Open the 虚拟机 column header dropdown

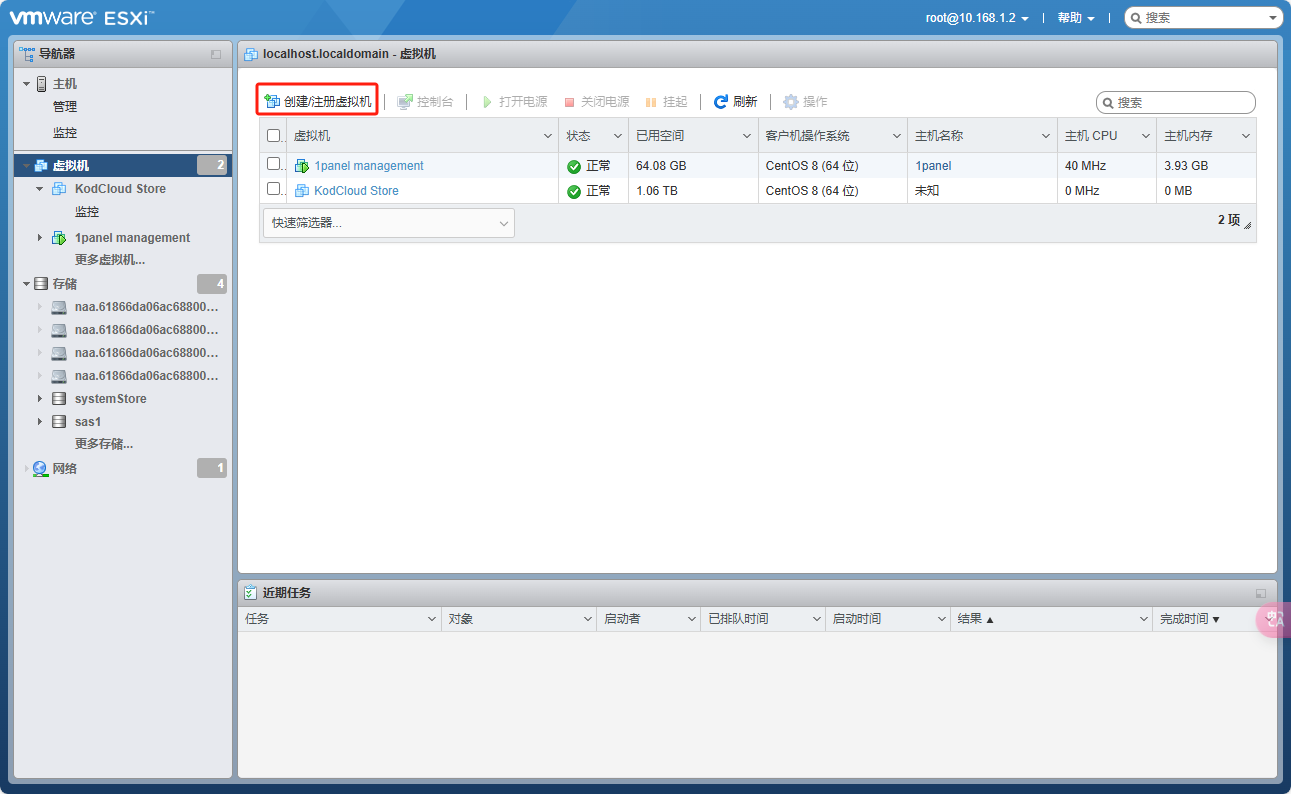[x=548, y=136]
